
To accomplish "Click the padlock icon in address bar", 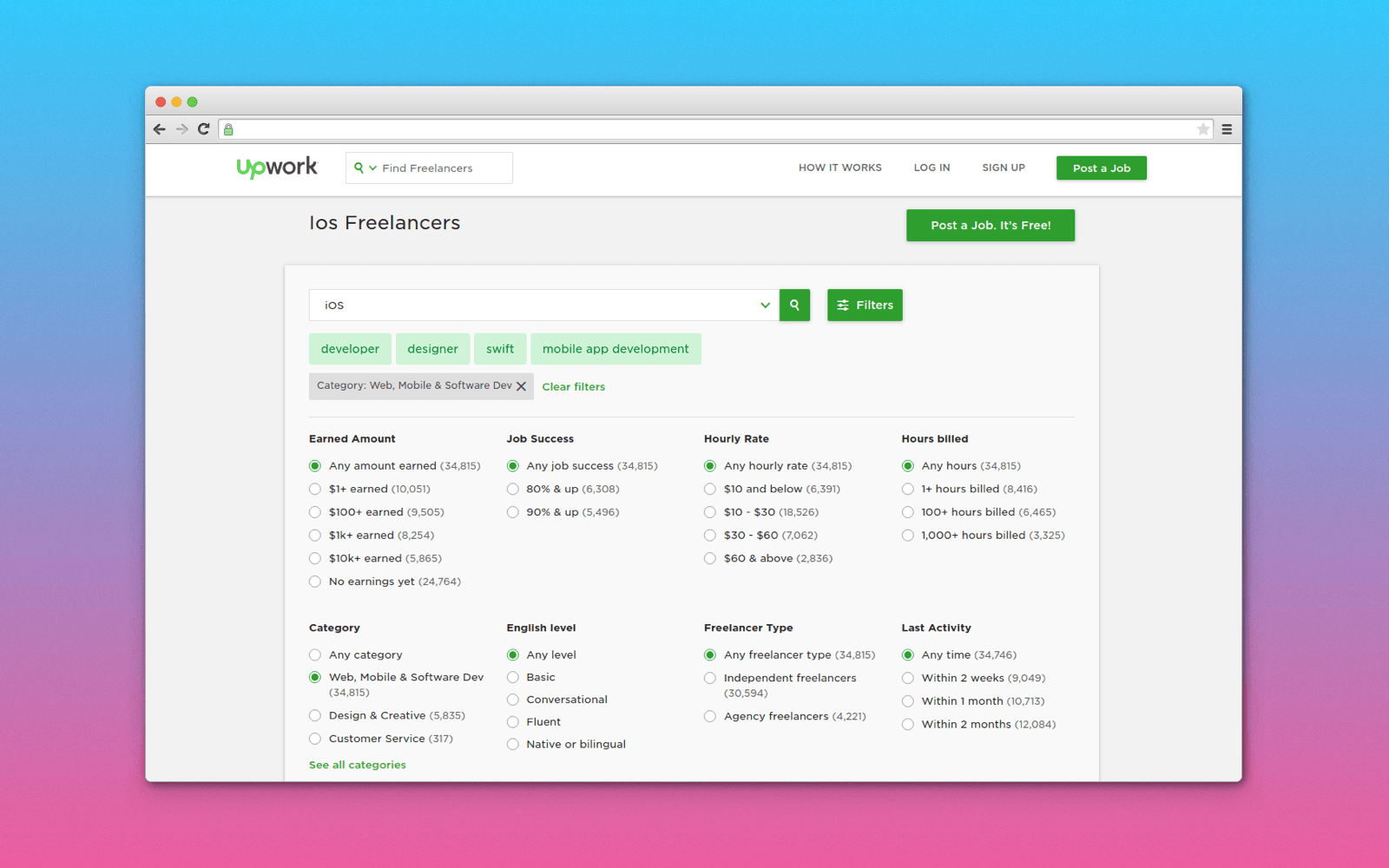I will (x=228, y=129).
